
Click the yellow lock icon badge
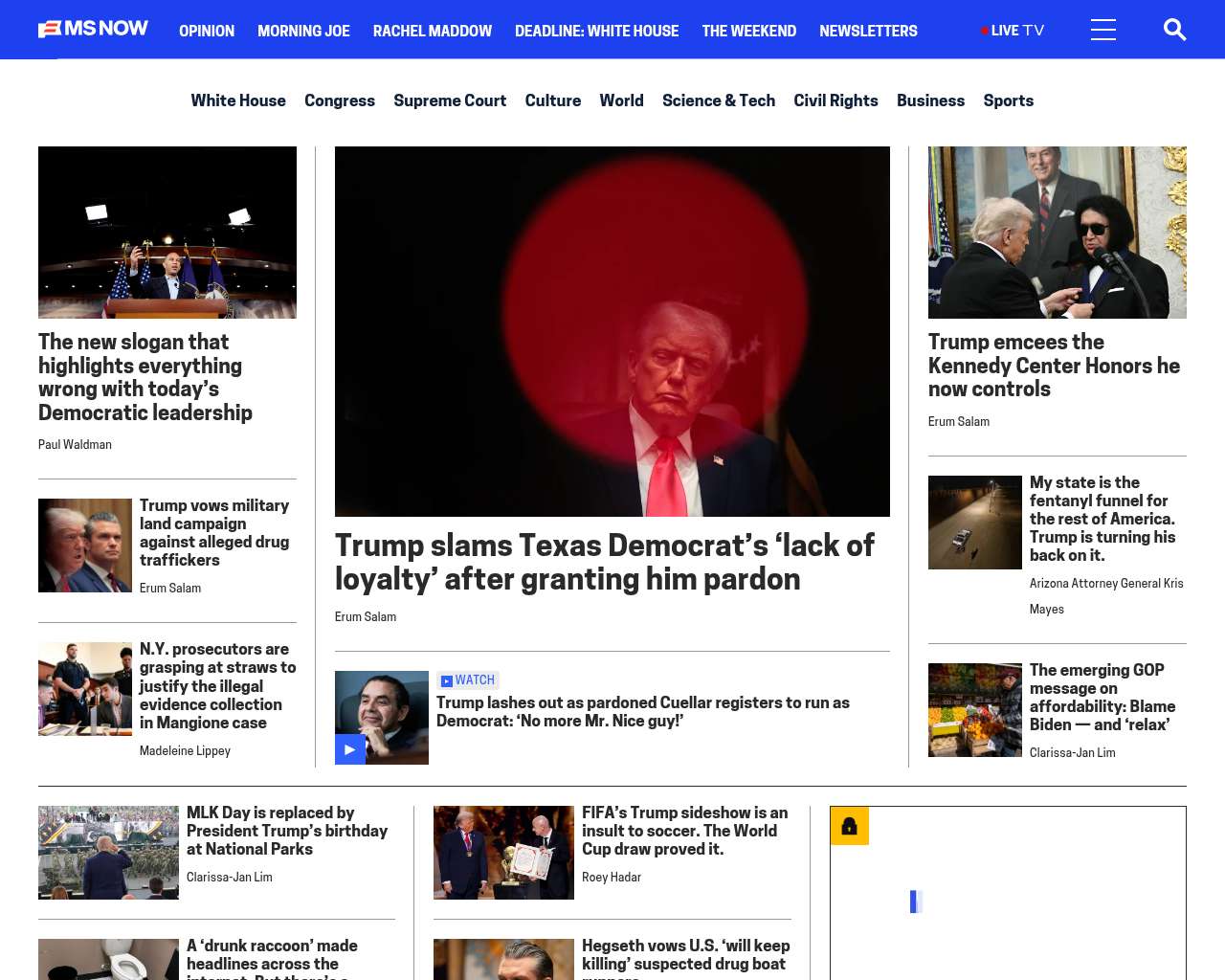pos(850,826)
